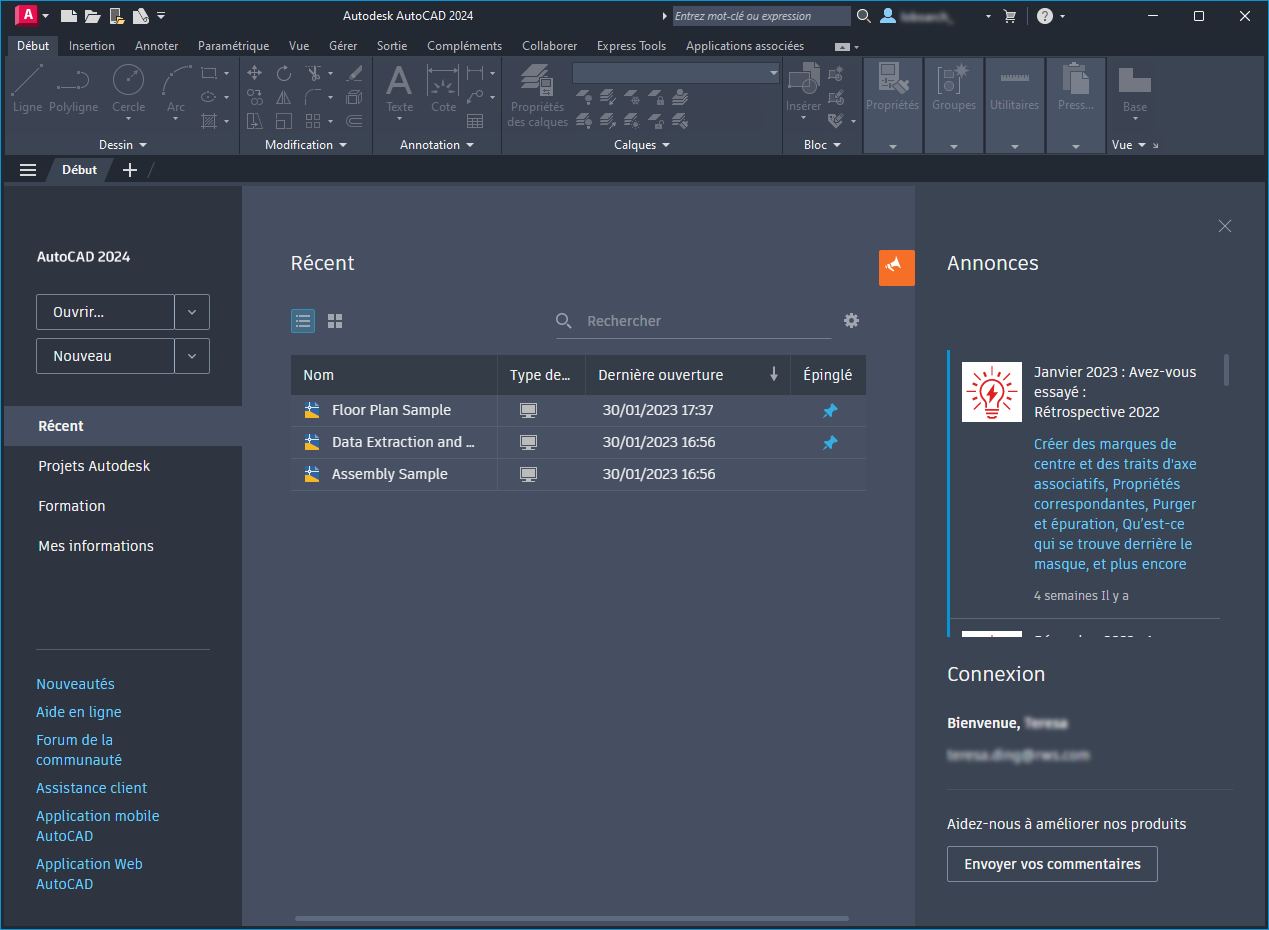Expand the Calques panel flyout
Viewport: 1269px width, 930px height.
click(x=642, y=145)
